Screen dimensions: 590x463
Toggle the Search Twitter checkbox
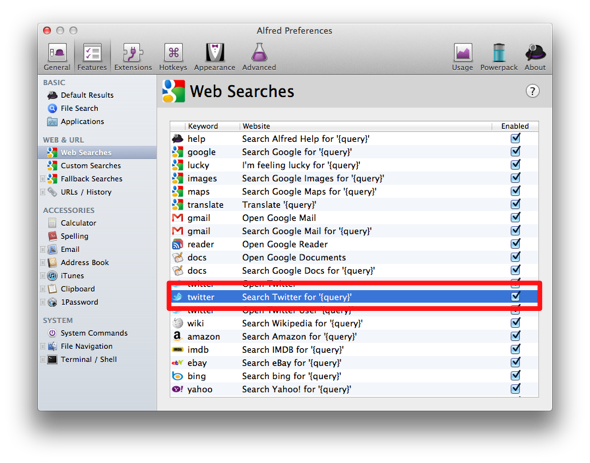(x=515, y=297)
